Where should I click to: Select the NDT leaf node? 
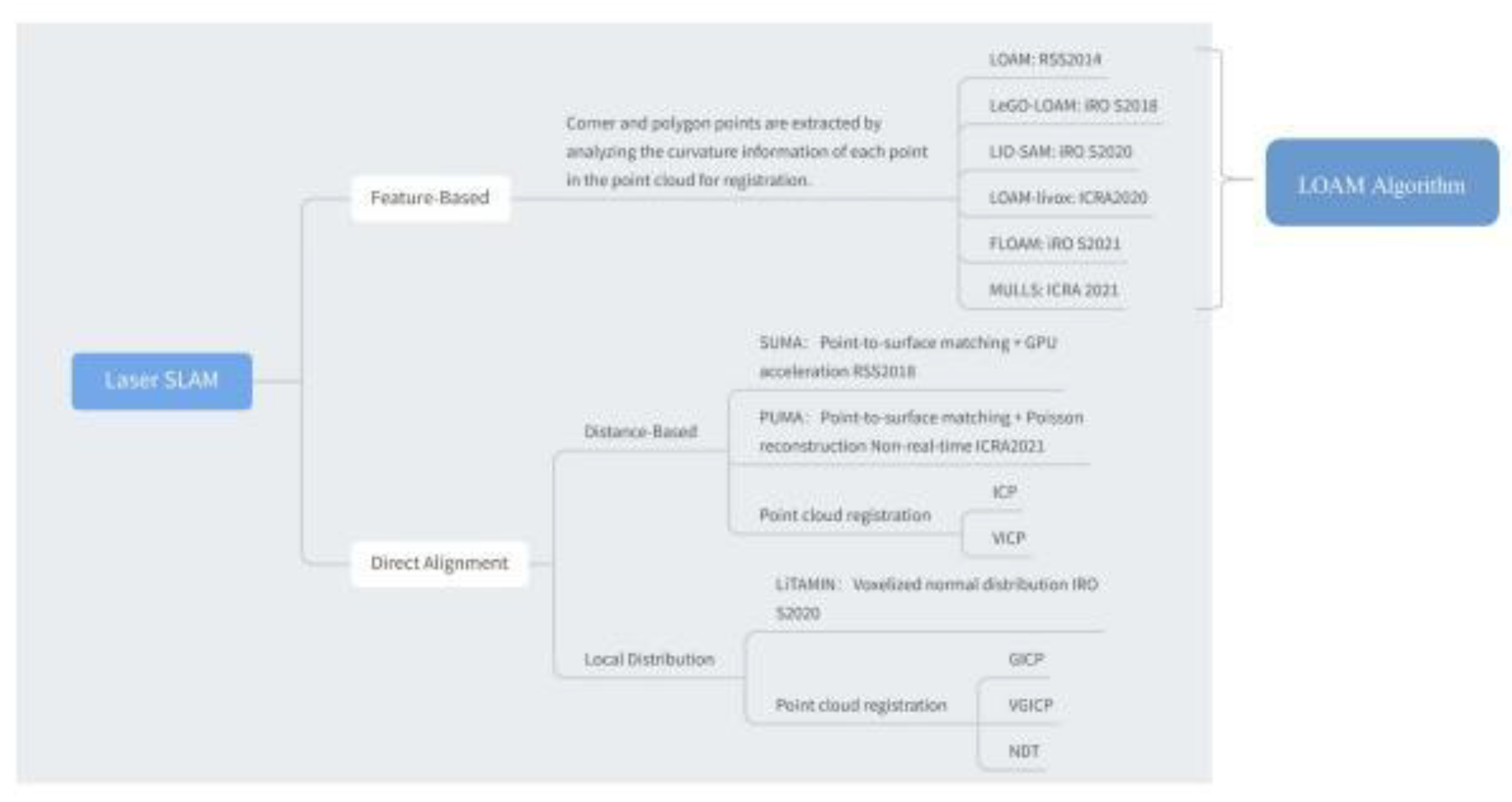point(1023,751)
